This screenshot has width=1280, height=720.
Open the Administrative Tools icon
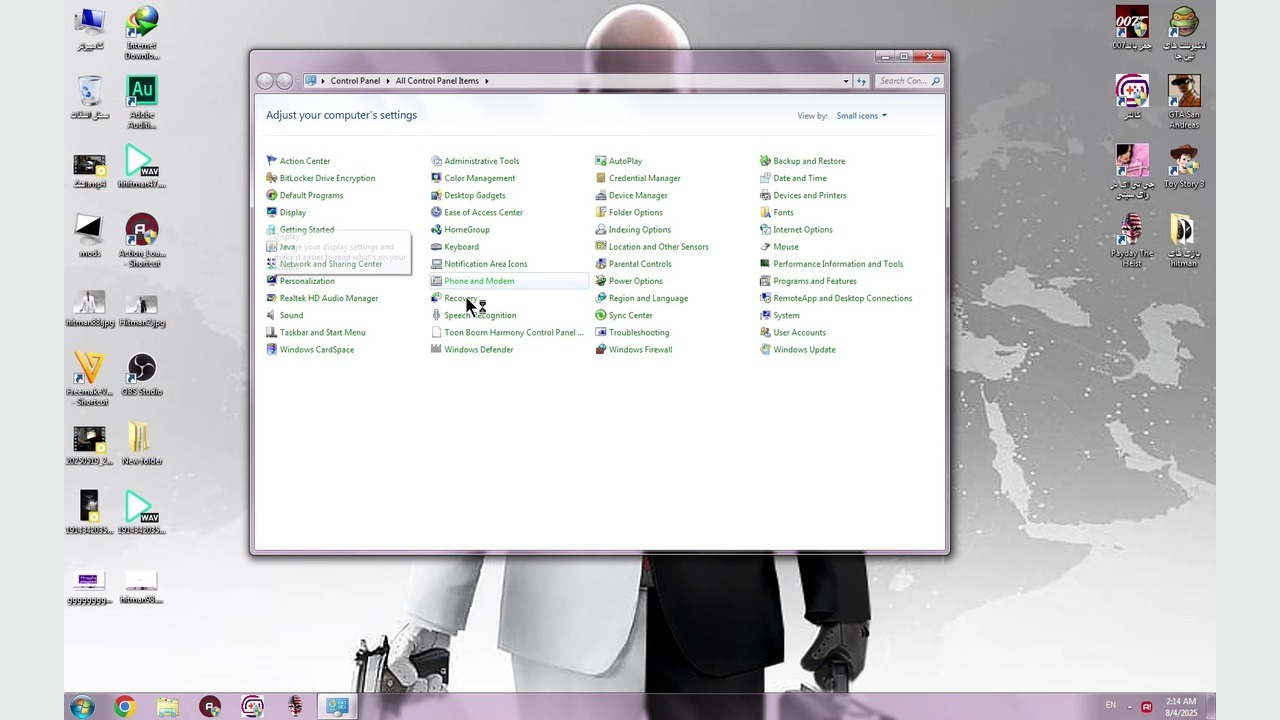pos(436,161)
